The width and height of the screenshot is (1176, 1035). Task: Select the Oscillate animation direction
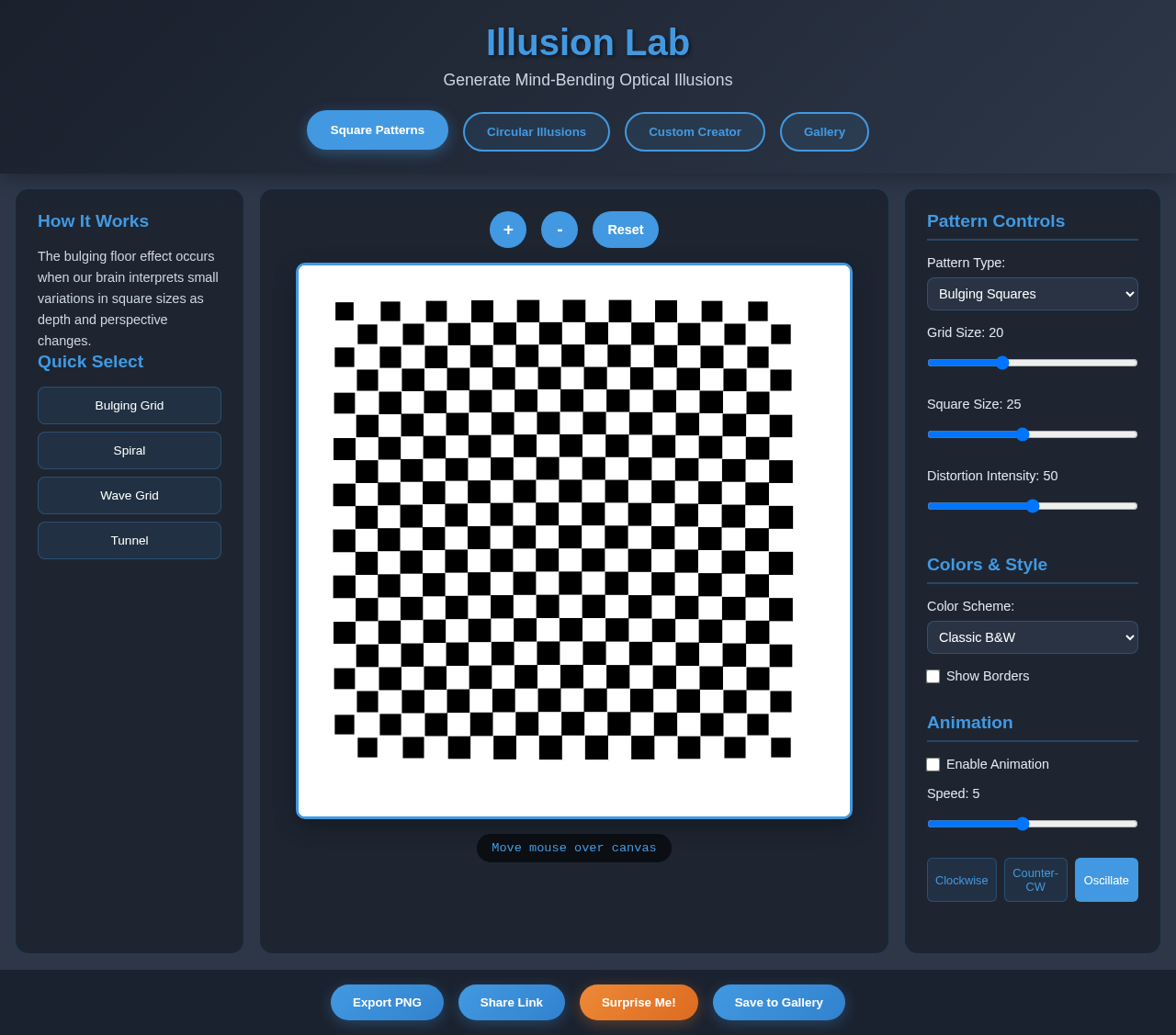point(1106,880)
